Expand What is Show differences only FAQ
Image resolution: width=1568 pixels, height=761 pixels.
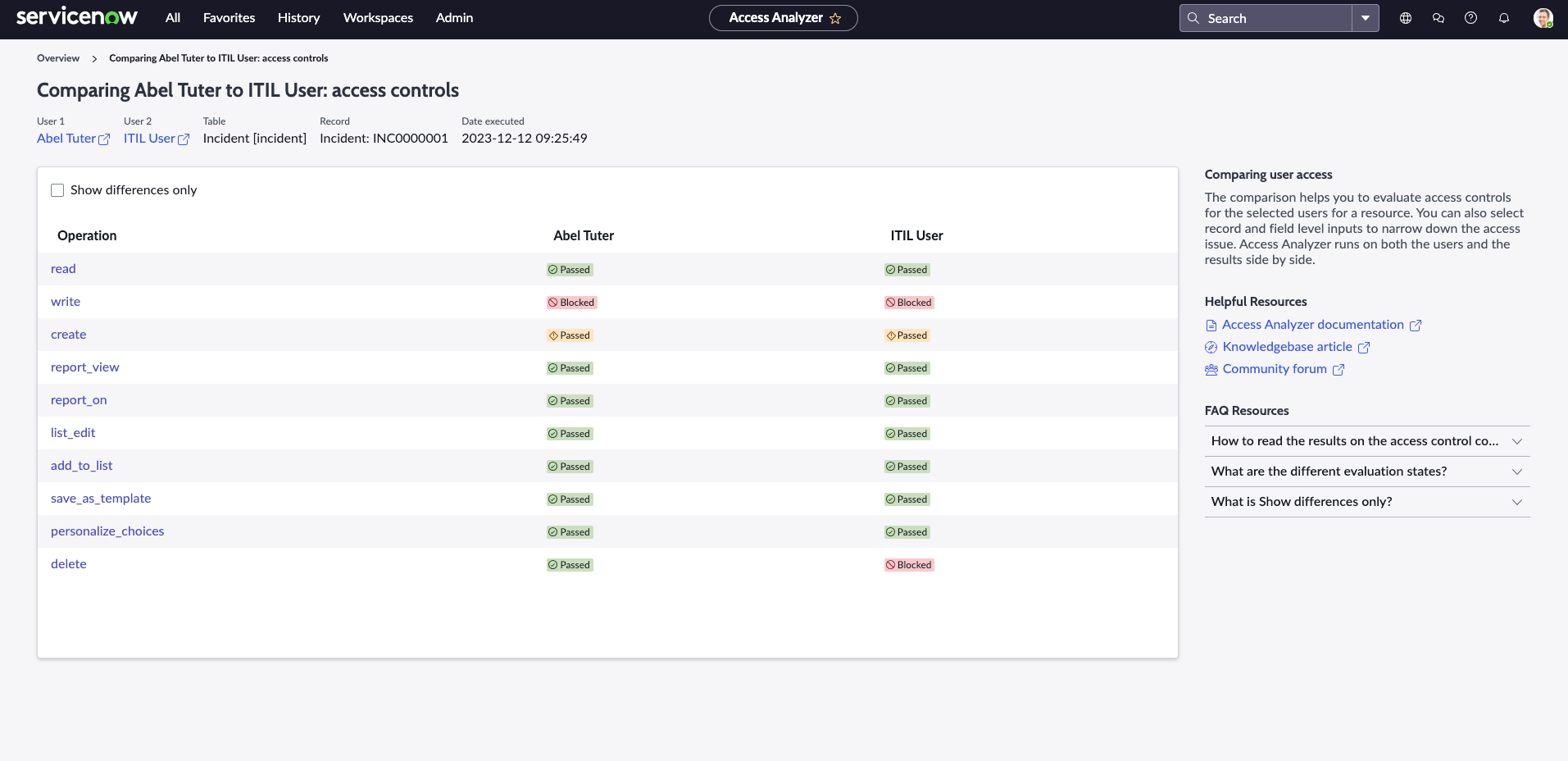1367,502
